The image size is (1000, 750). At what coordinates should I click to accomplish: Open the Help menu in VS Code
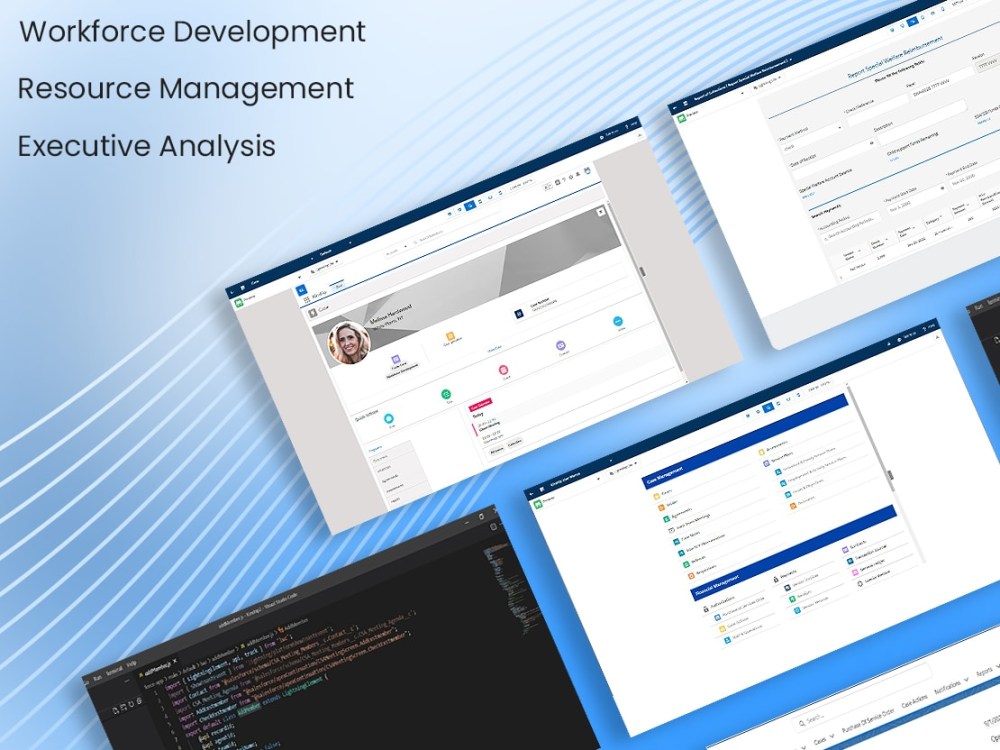[x=131, y=665]
